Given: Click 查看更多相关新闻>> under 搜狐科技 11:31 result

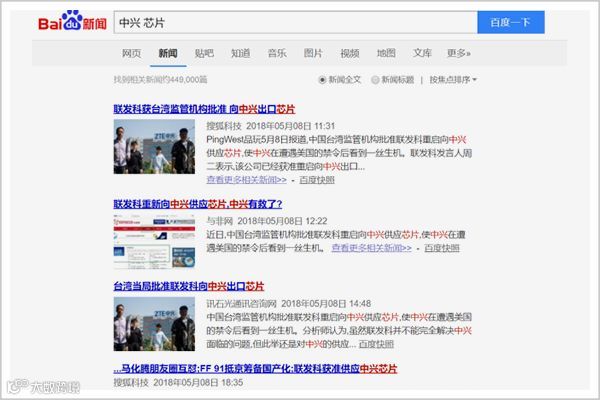Looking at the screenshot, I should (x=246, y=180).
